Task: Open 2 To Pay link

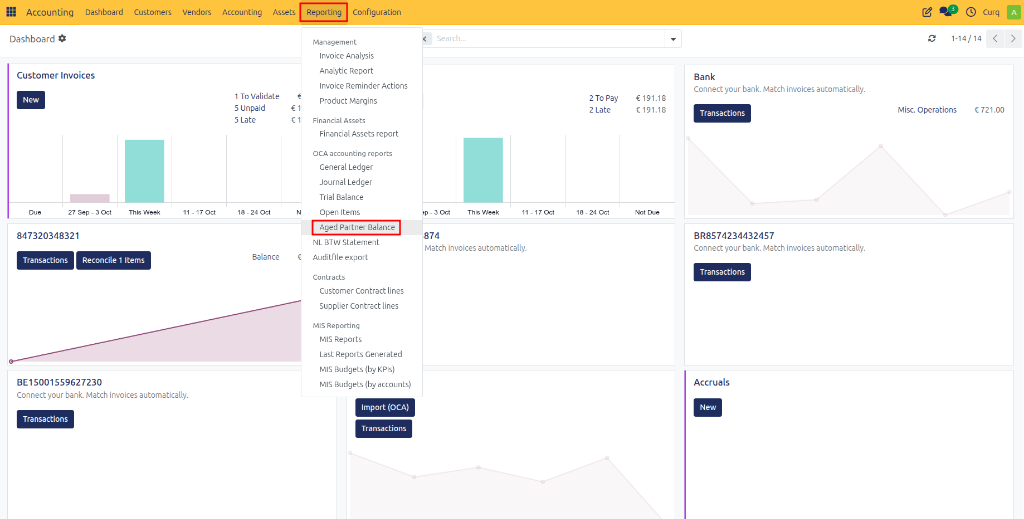Action: pyautogui.click(x=603, y=99)
